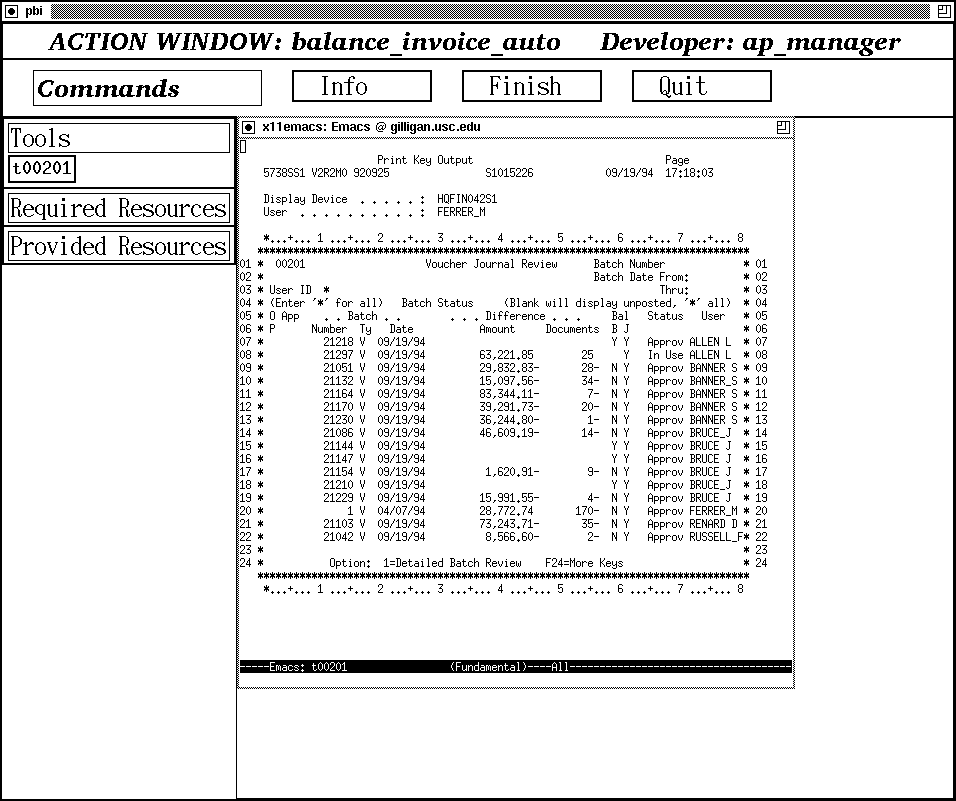Click F24=More Keys text

584,563
